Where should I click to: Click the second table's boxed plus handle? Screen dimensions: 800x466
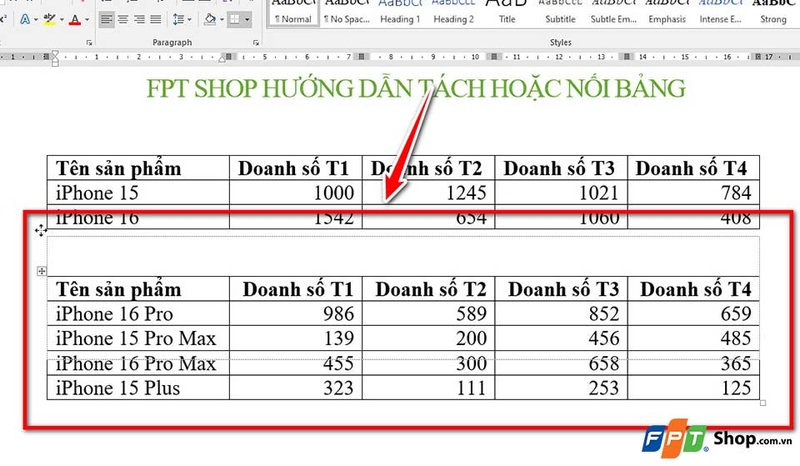42,271
